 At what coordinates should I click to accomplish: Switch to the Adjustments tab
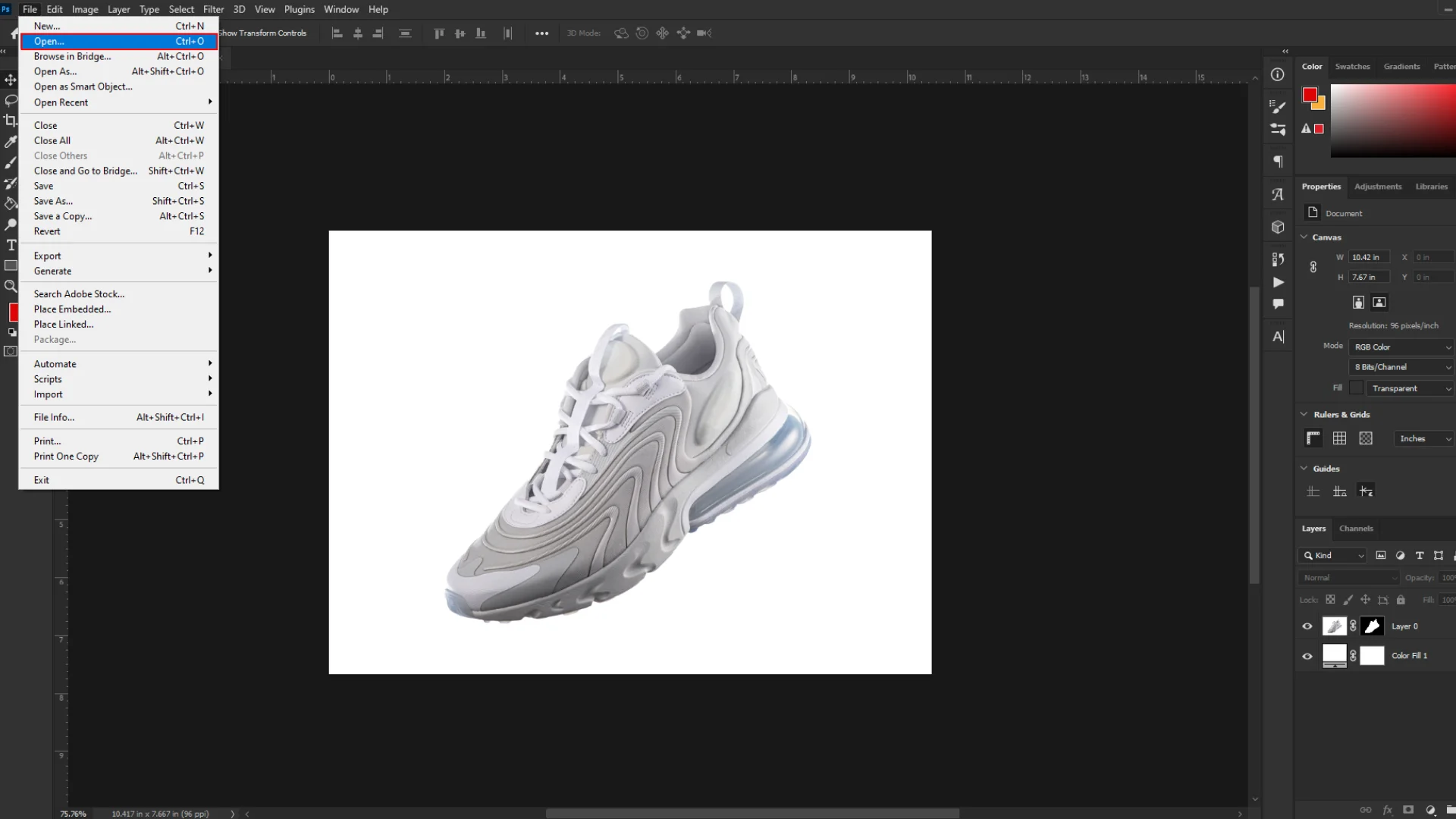(1378, 187)
